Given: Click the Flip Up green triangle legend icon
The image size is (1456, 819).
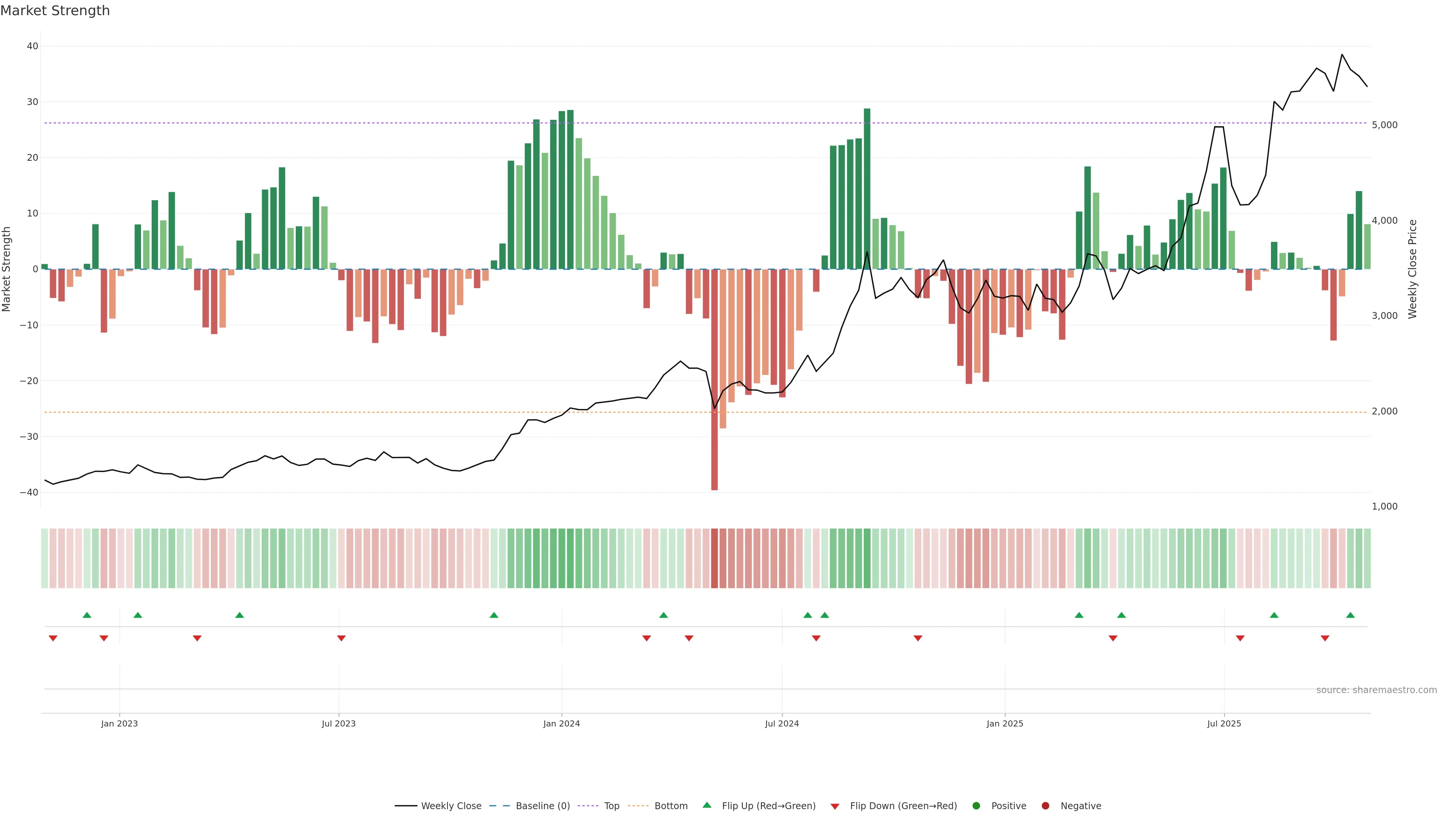Looking at the screenshot, I should (x=706, y=805).
